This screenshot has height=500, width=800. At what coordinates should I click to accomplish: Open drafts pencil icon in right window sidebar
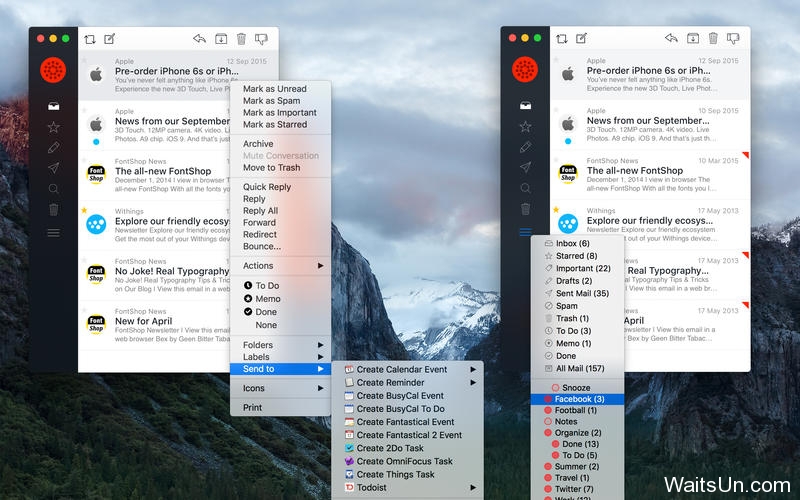click(526, 147)
